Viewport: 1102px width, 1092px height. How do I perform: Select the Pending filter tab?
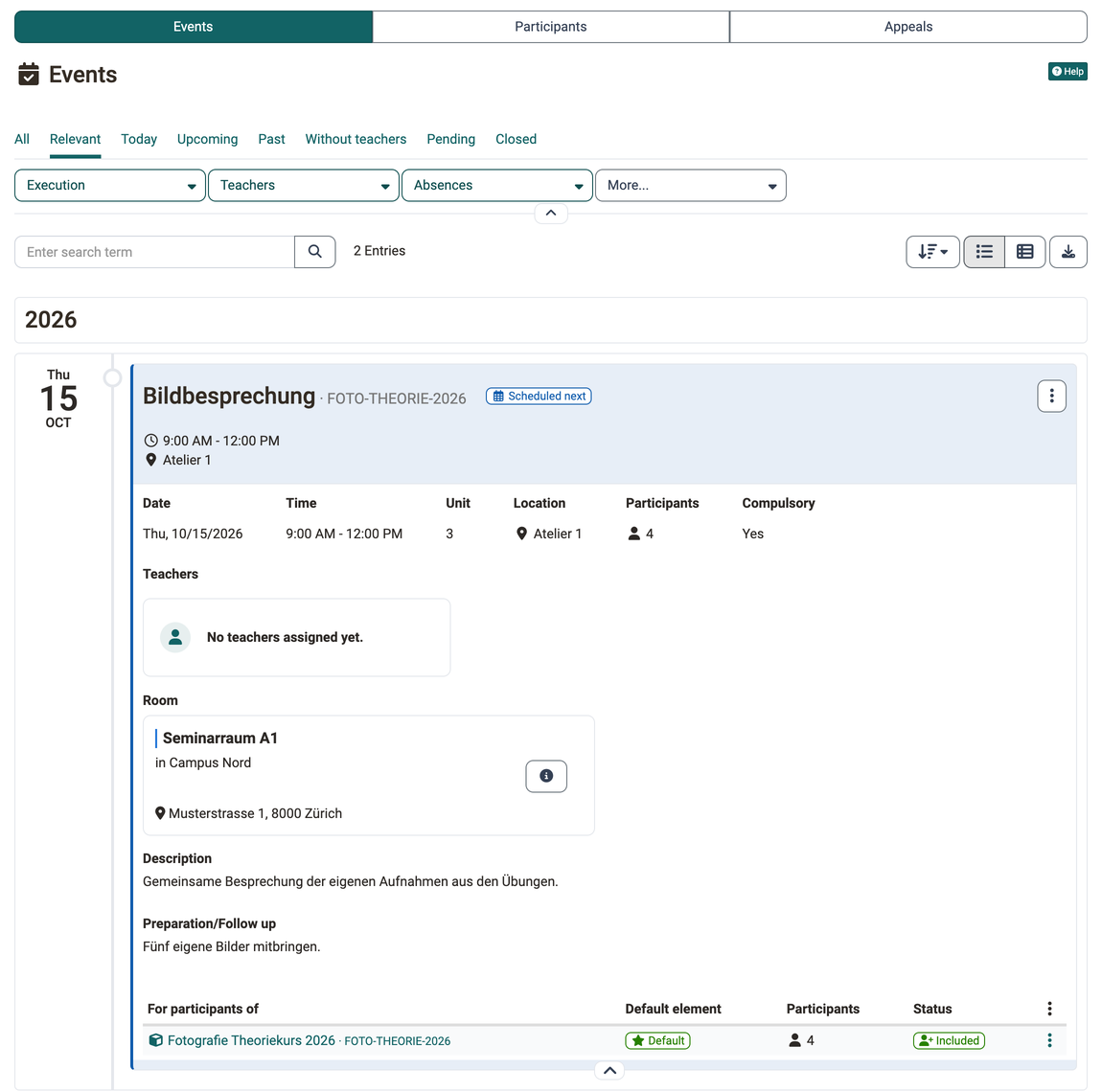click(x=450, y=139)
